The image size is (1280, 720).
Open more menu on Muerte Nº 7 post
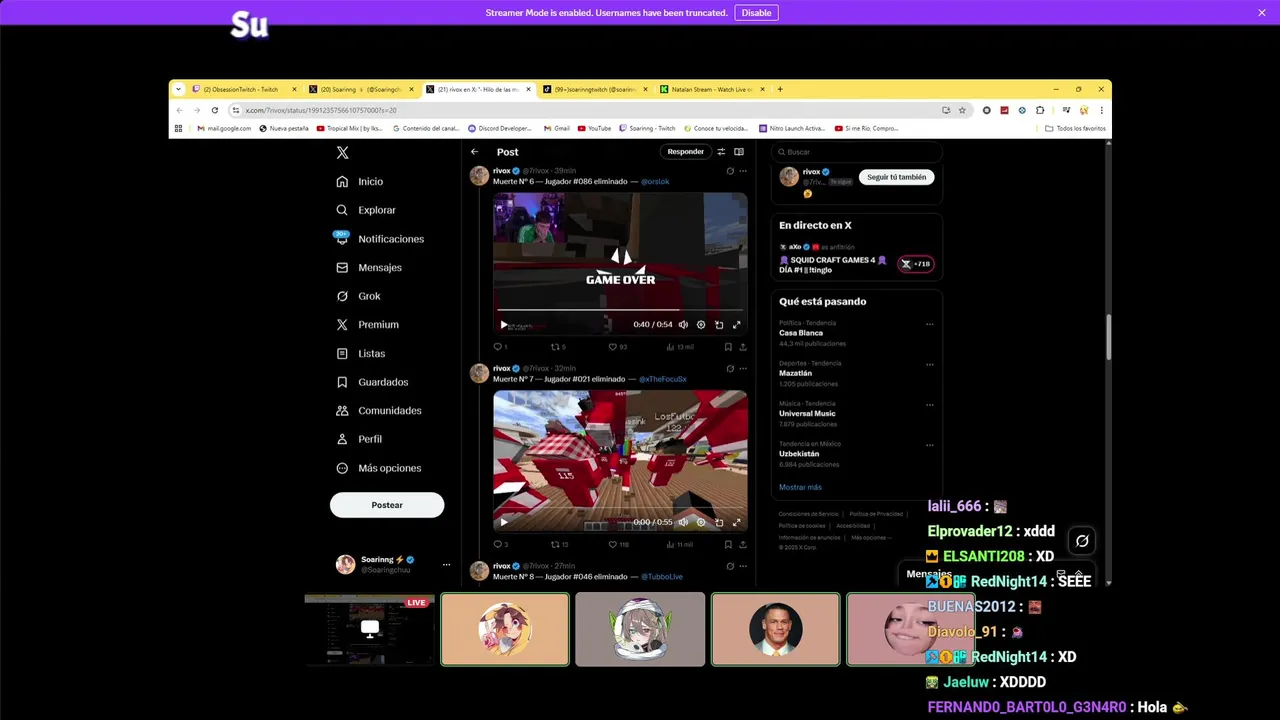click(x=742, y=369)
